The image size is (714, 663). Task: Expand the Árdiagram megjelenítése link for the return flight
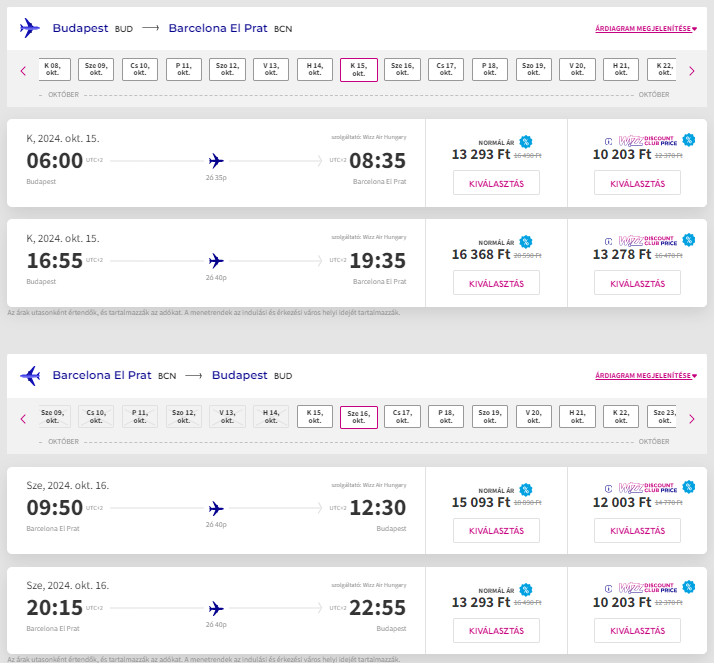[645, 376]
